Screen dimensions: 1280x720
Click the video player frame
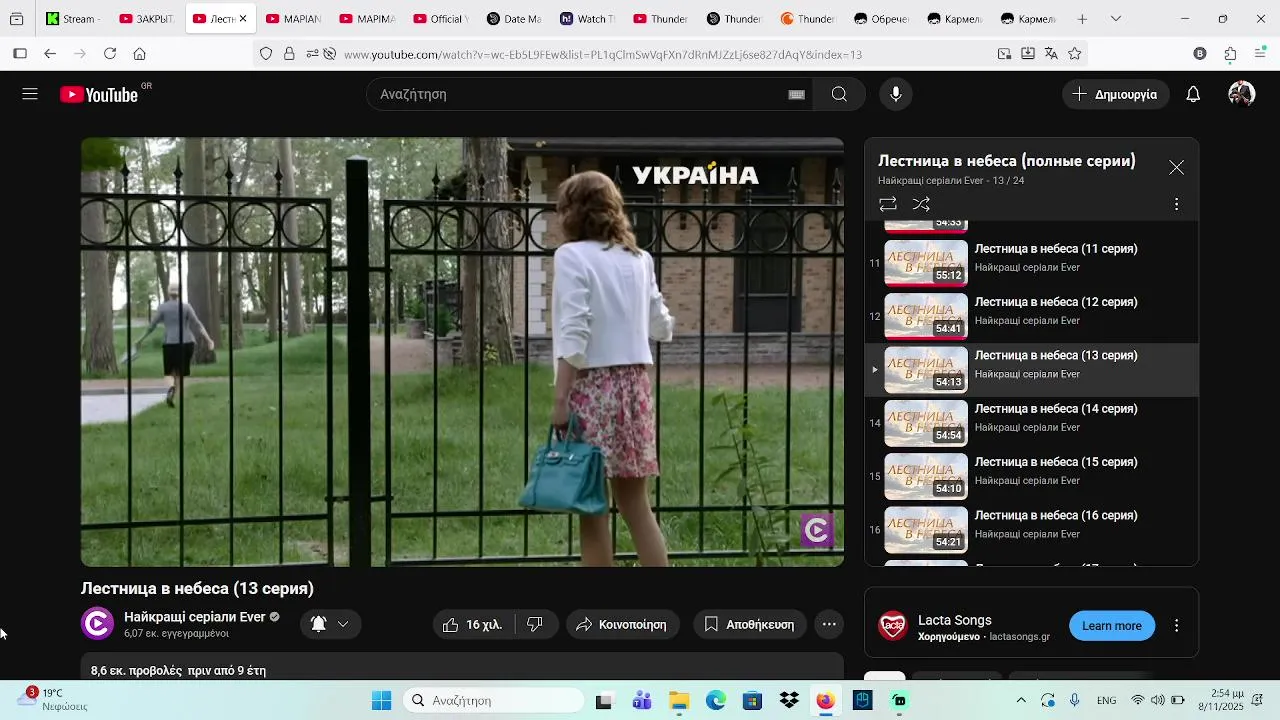pos(462,352)
